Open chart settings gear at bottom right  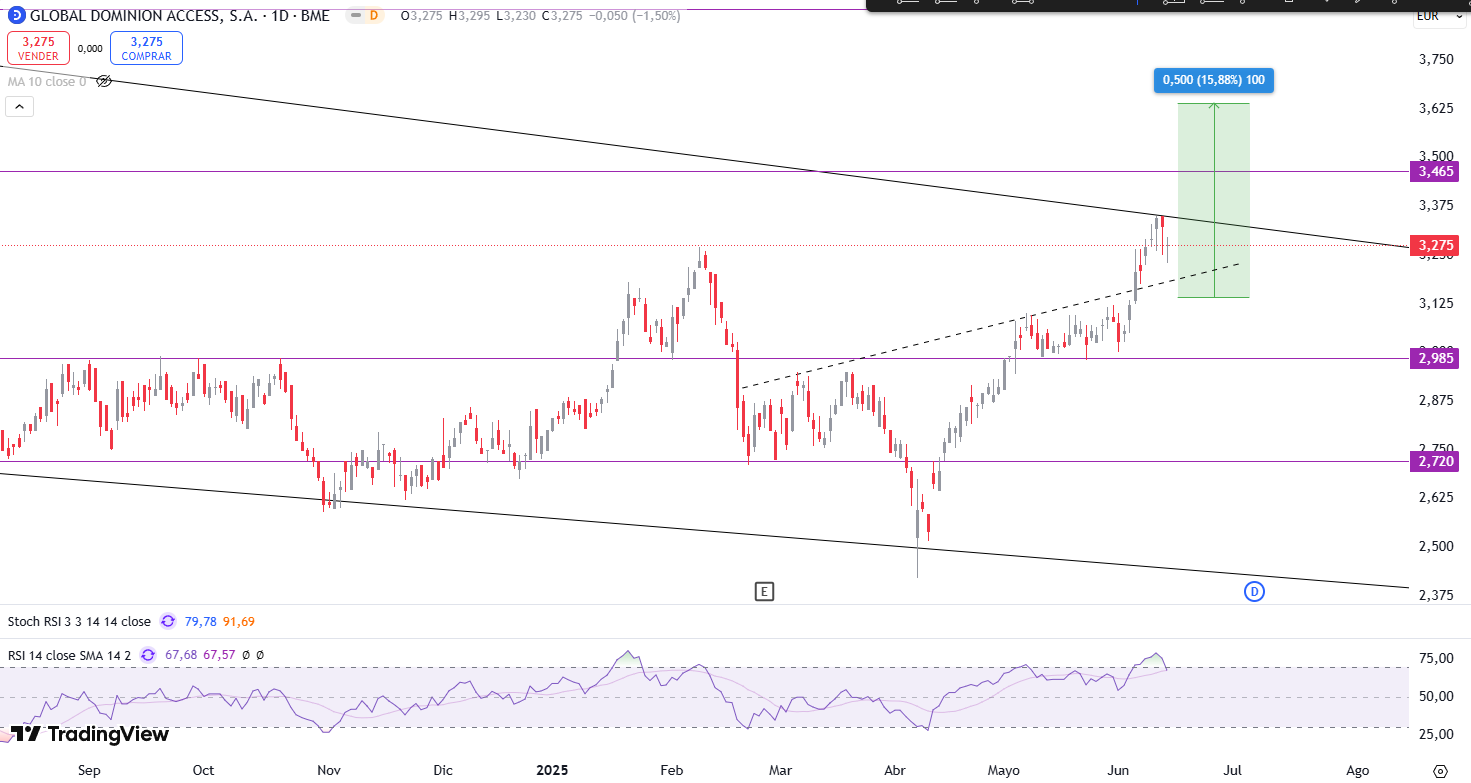tap(1440, 771)
